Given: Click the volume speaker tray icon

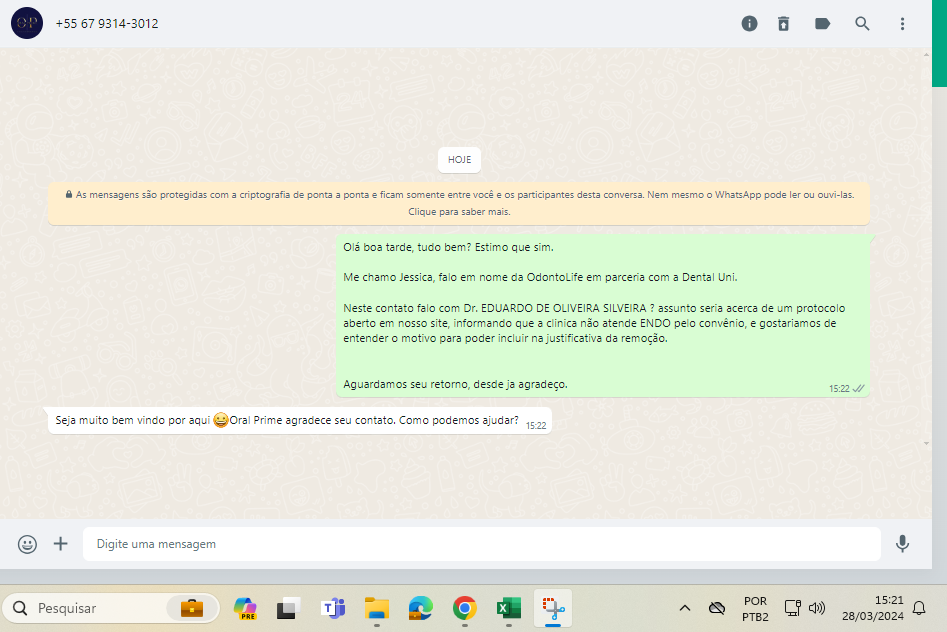Looking at the screenshot, I should click(817, 608).
